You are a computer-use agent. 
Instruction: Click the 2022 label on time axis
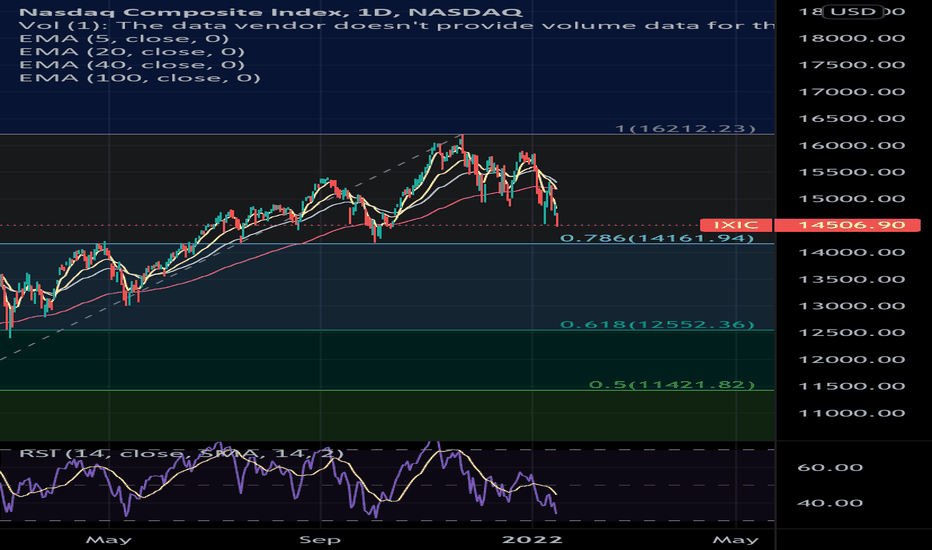tap(532, 540)
